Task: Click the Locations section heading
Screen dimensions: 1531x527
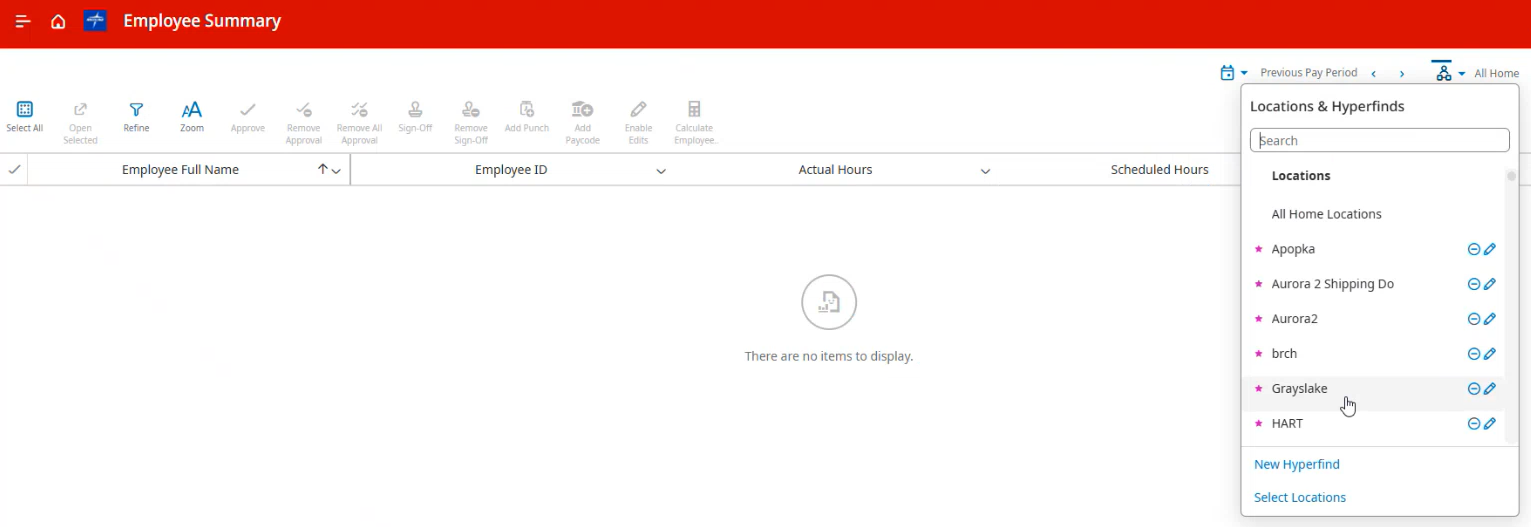Action: (x=1300, y=176)
